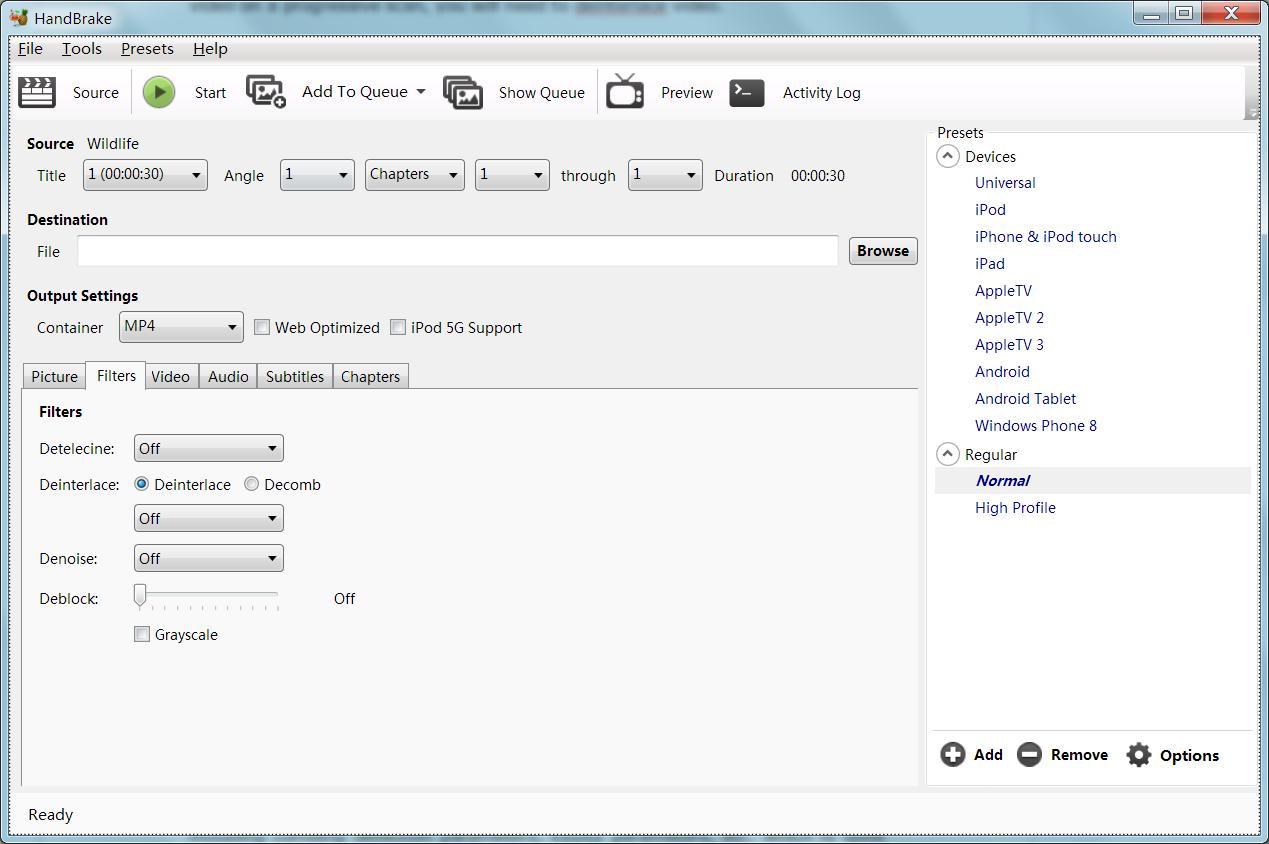Image resolution: width=1269 pixels, height=844 pixels.
Task: Select the High Profile preset
Action: pos(1015,508)
